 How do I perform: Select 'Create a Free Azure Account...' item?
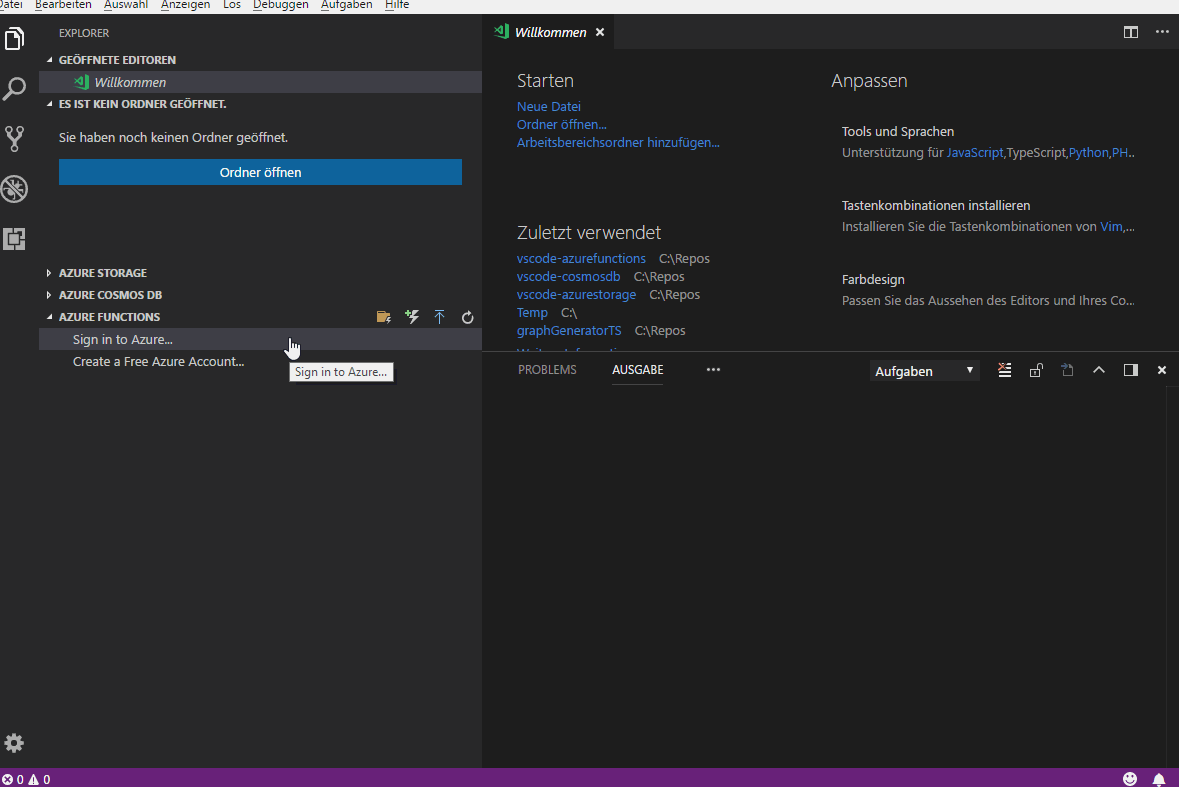click(x=260, y=362)
